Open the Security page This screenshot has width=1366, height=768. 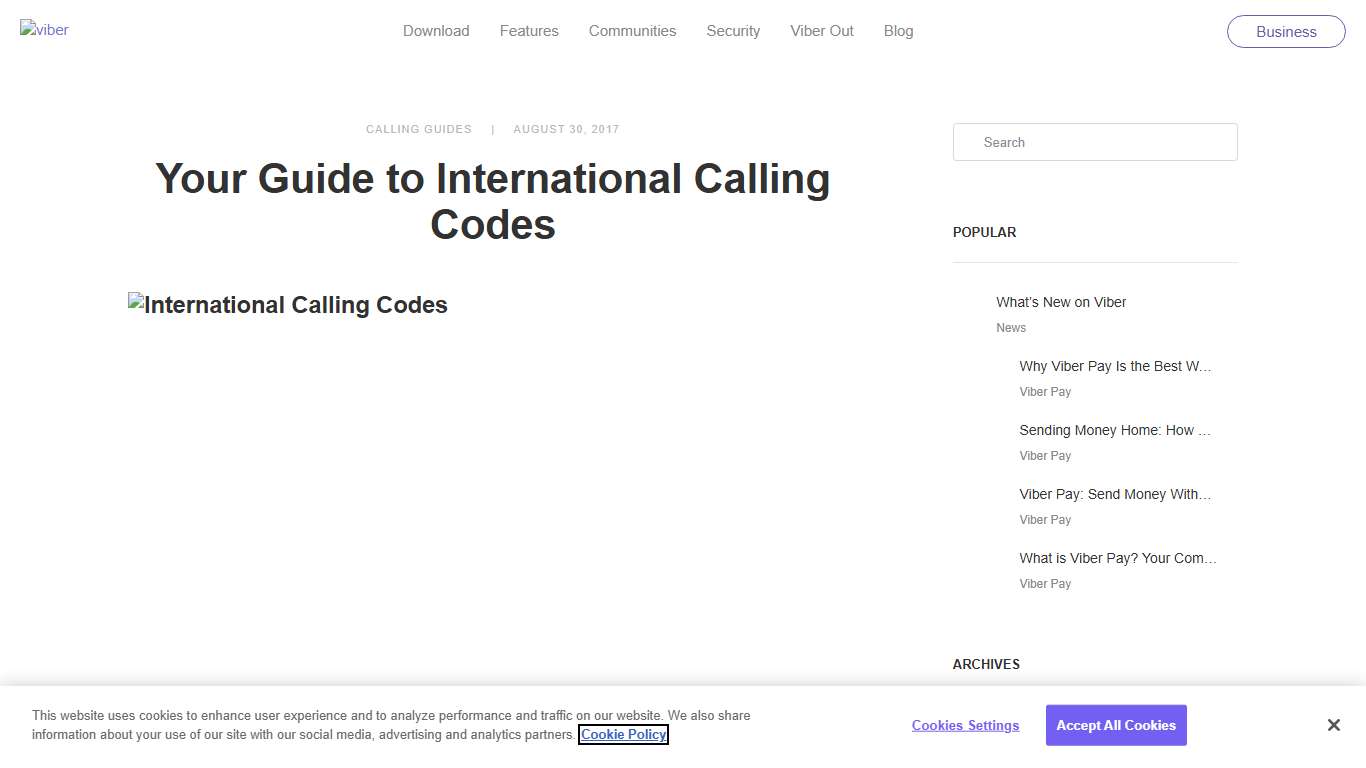click(x=733, y=31)
